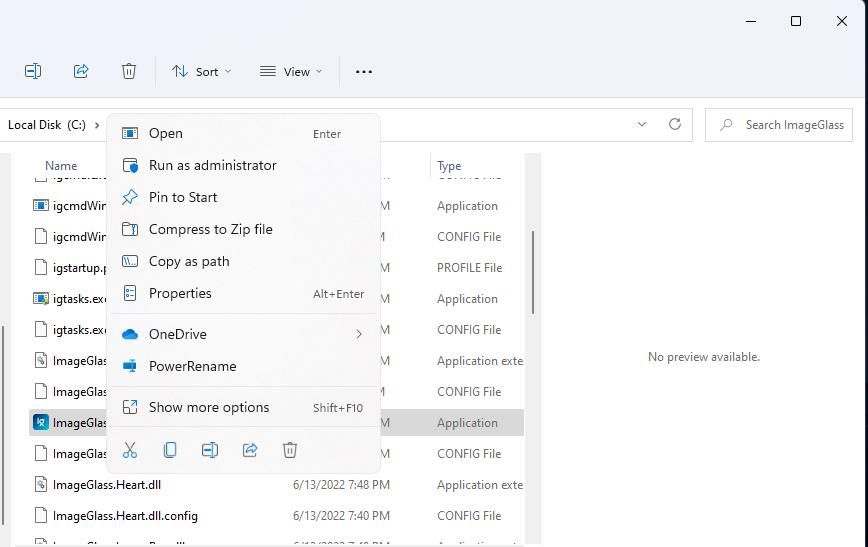This screenshot has width=868, height=547.
Task: Click the Cut scissors icon in context menu
Action: (x=130, y=450)
